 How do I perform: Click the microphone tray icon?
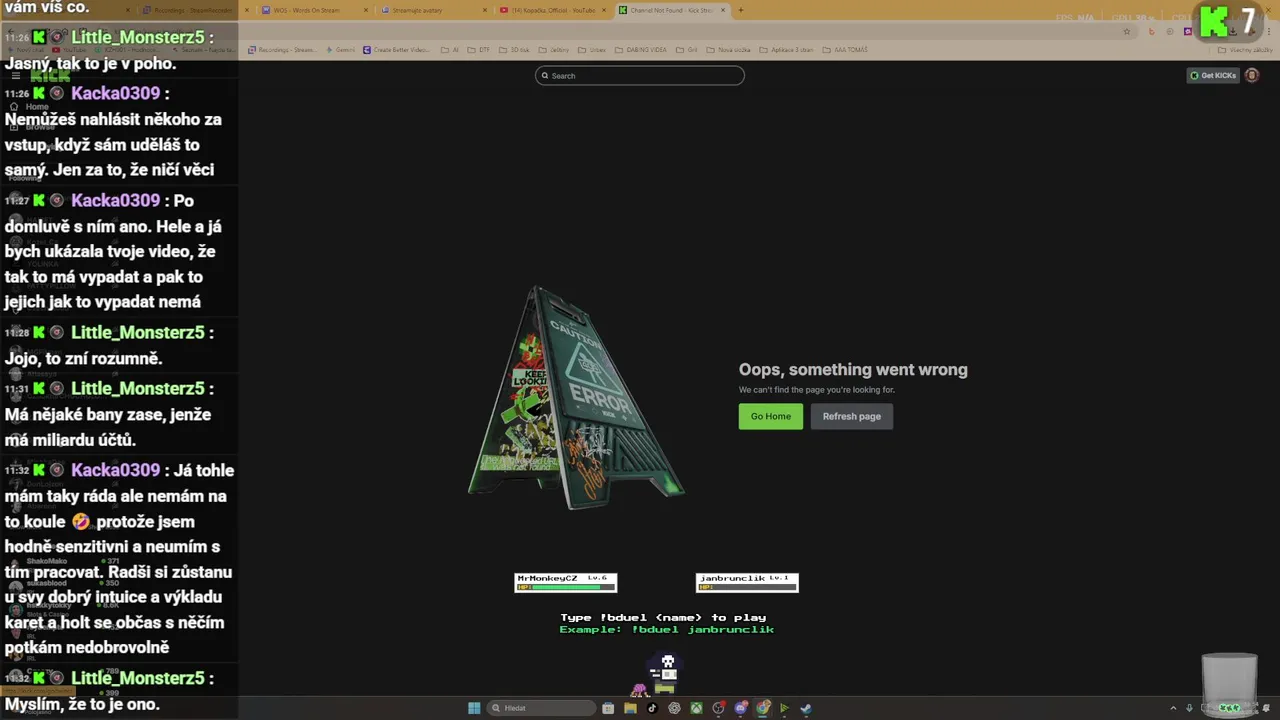coord(1189,708)
